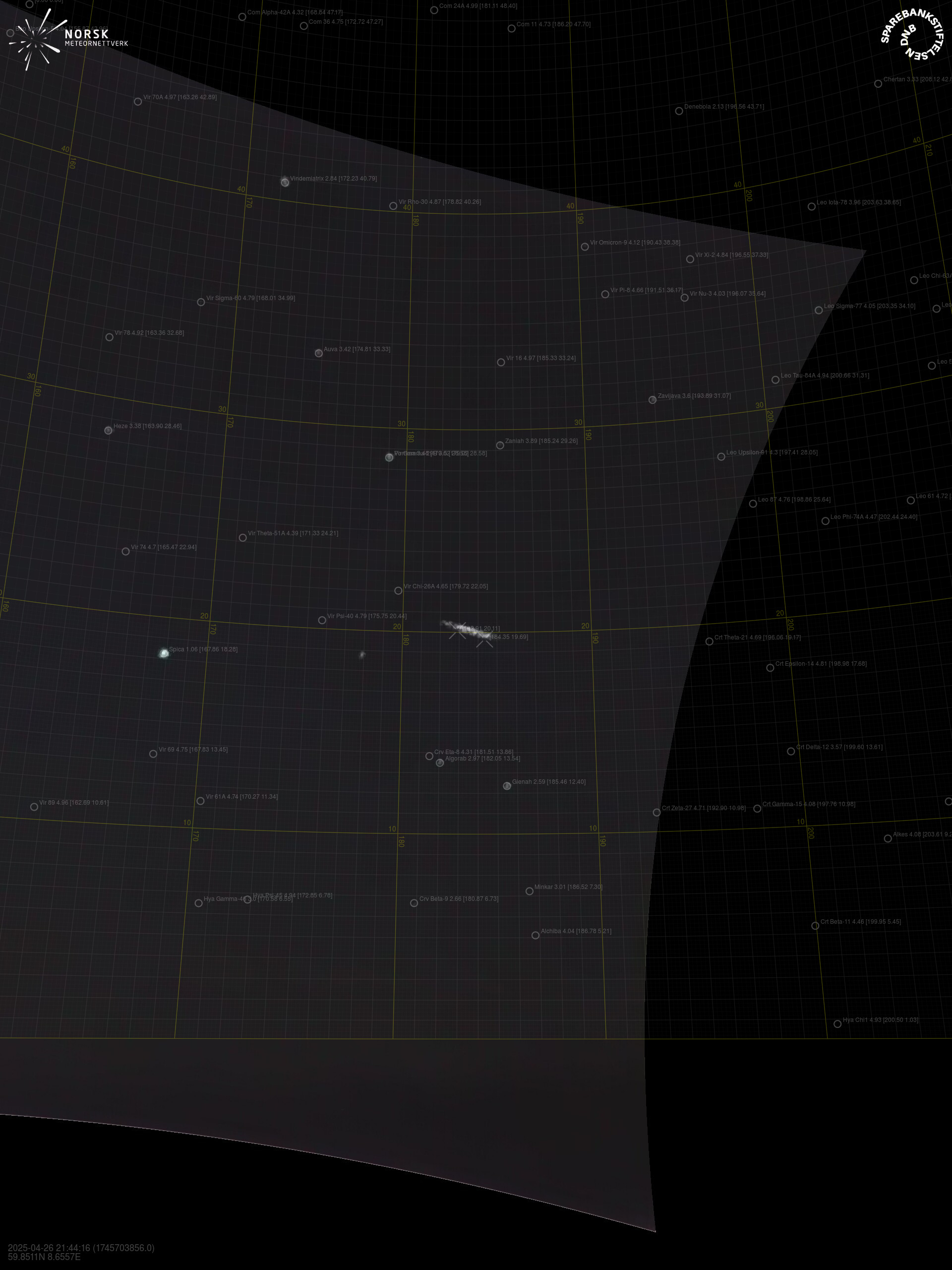Click the label 'Hya Chi1 4.93'

862,1020
